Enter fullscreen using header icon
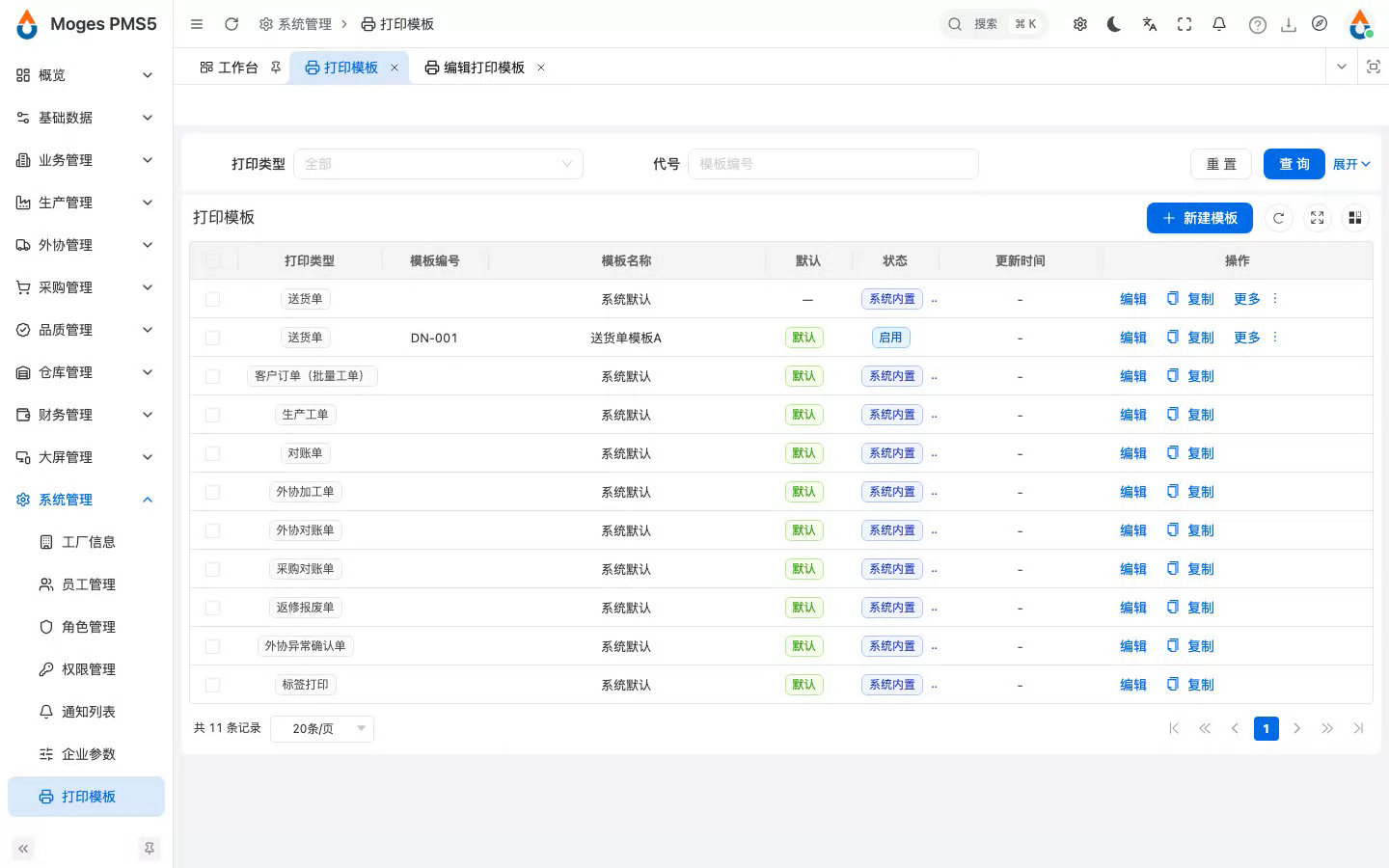1389x868 pixels. tap(1185, 24)
